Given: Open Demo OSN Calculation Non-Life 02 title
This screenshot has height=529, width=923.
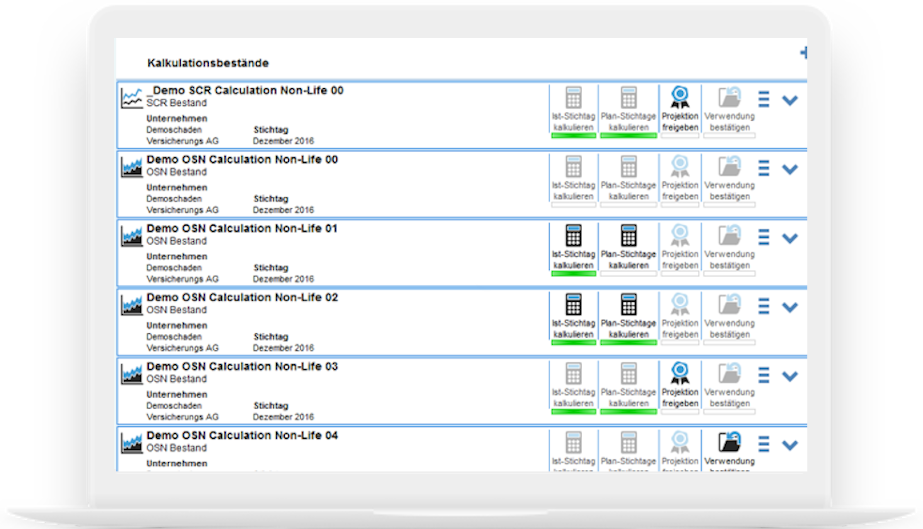Looking at the screenshot, I should click(x=242, y=298).
